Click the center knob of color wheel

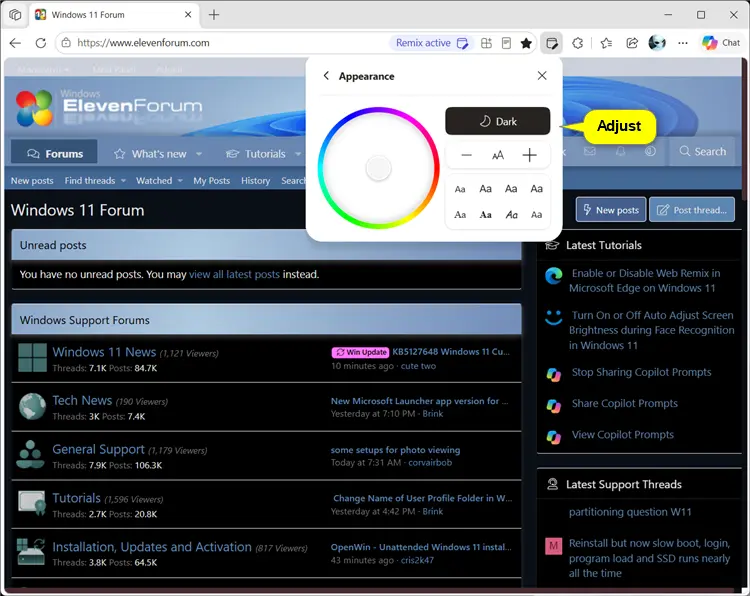tap(378, 168)
